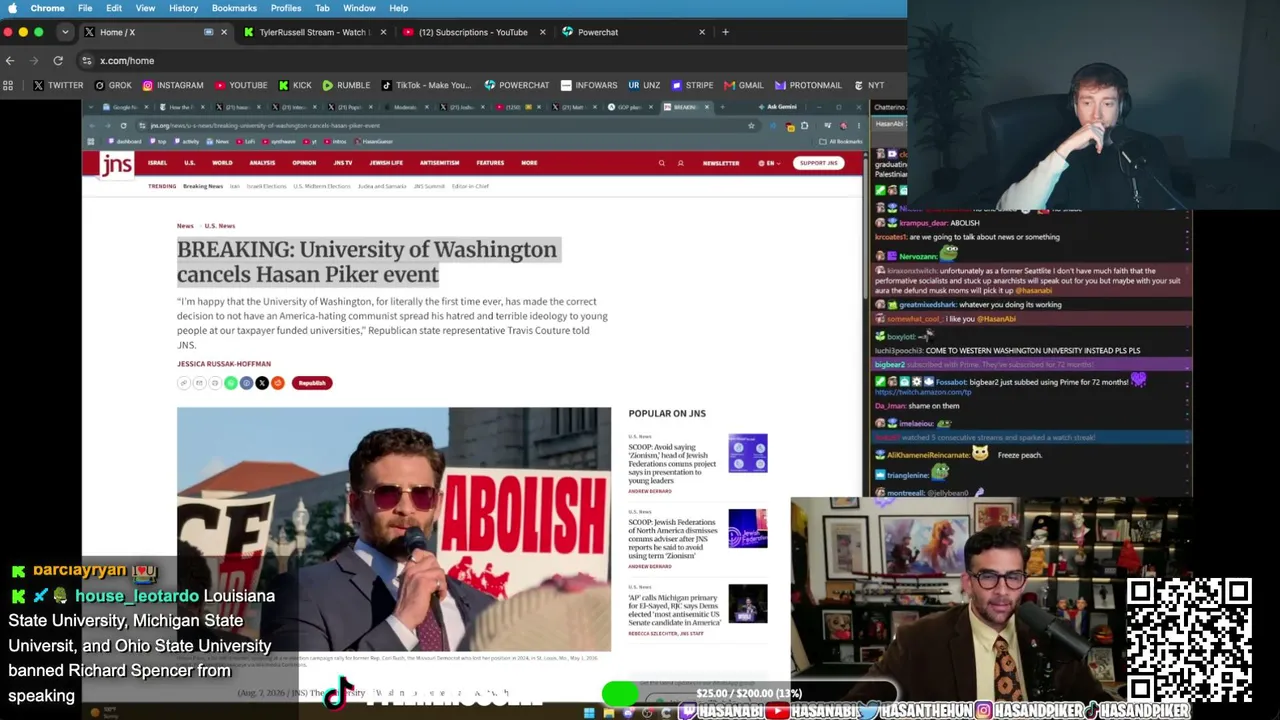Open the TWITTER bookmark
The width and height of the screenshot is (1280, 720).
tap(58, 85)
